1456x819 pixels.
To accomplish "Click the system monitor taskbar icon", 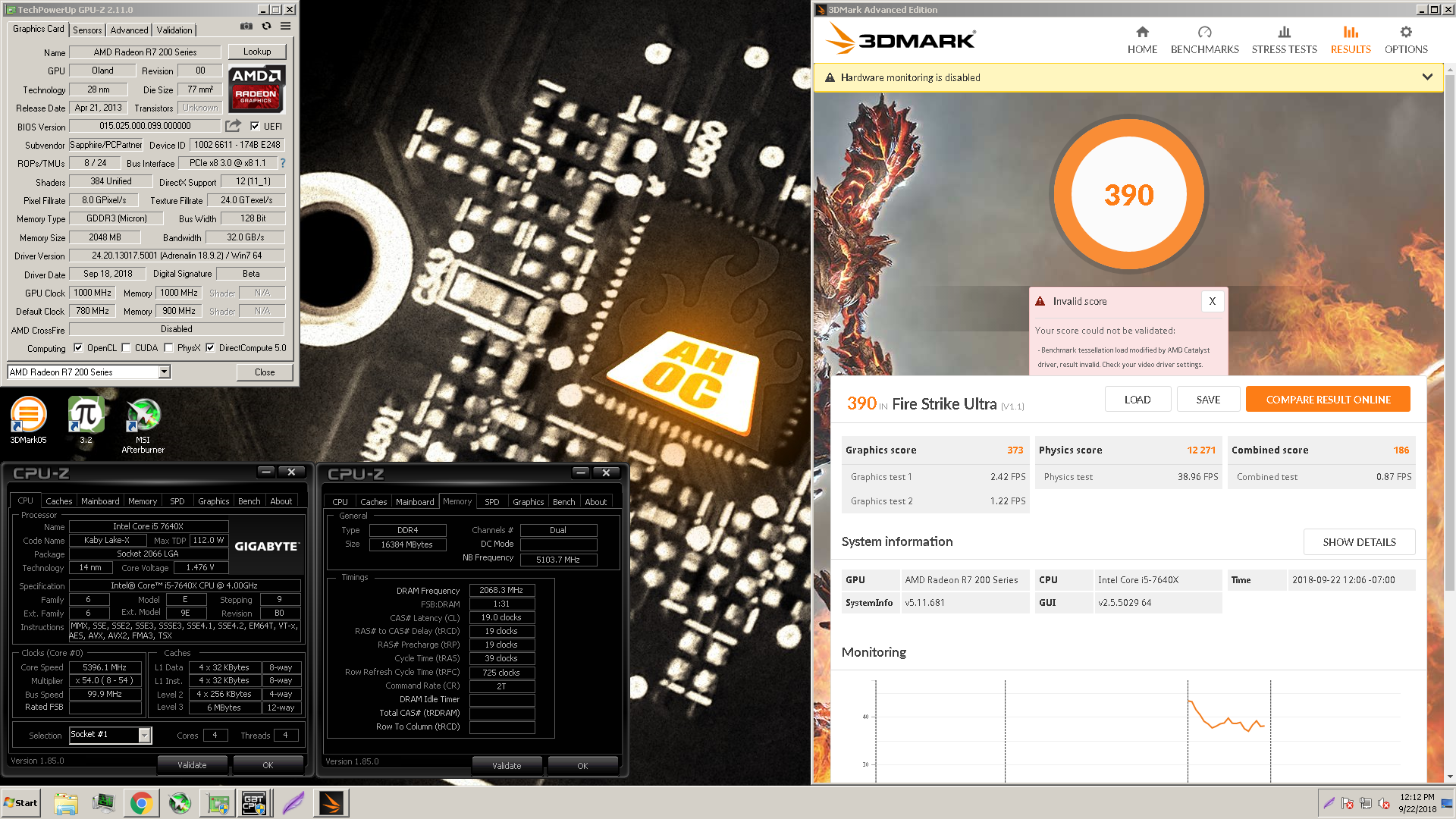I will pyautogui.click(x=103, y=803).
